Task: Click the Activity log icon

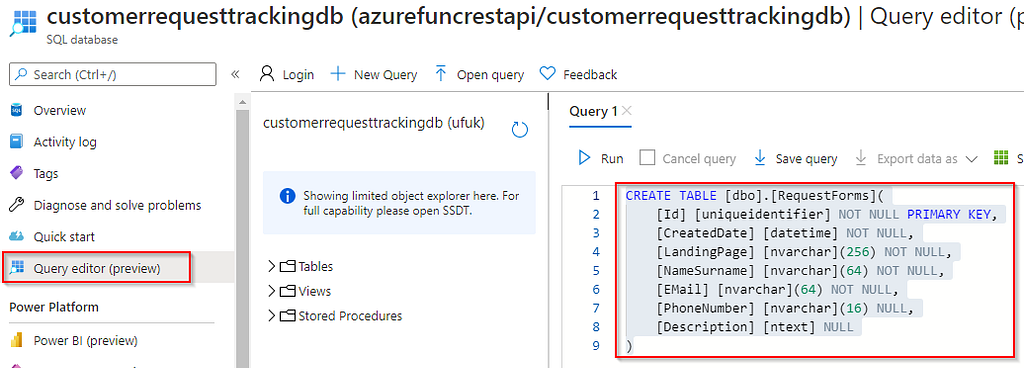Action: coord(17,142)
